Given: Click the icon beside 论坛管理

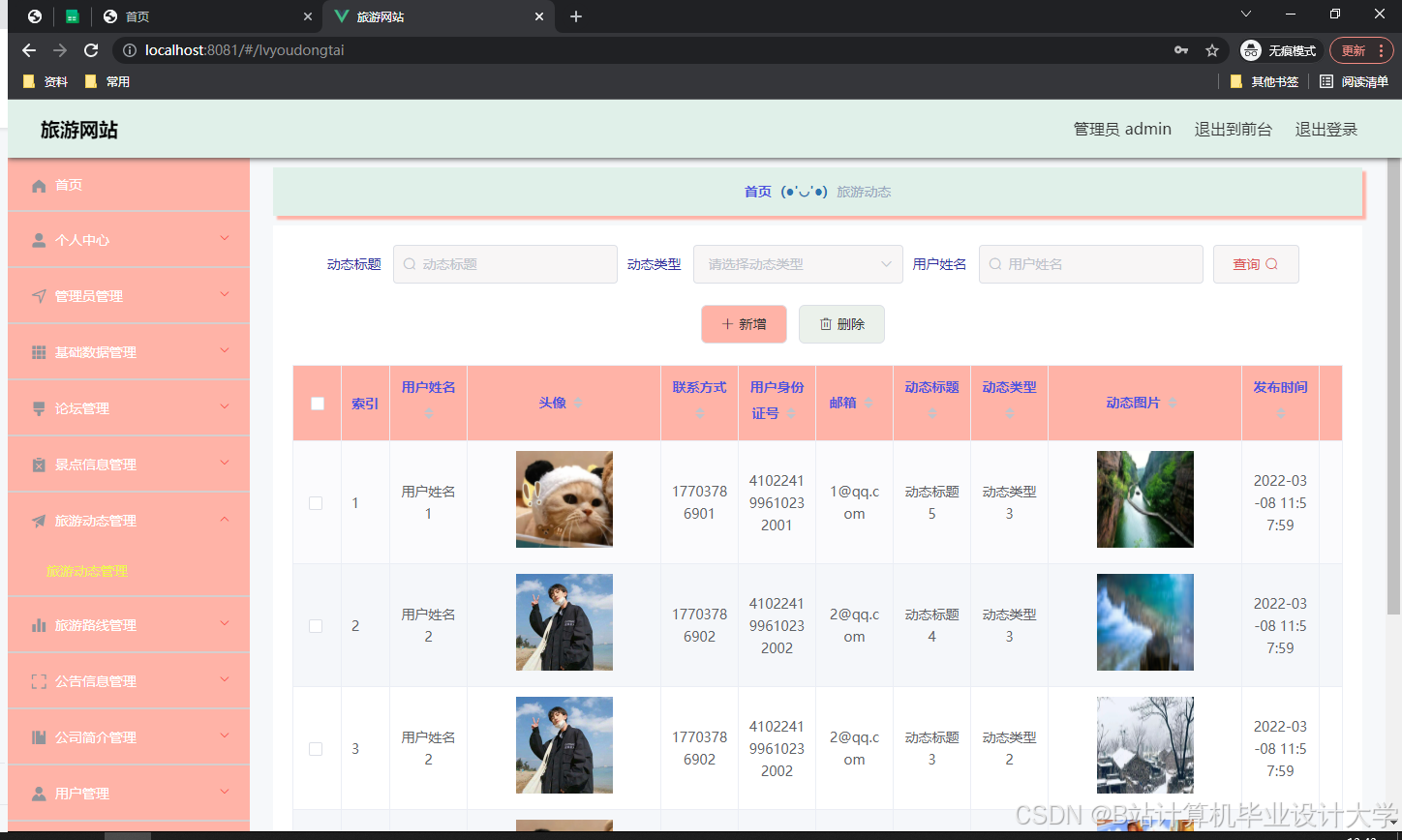Looking at the screenshot, I should pos(39,408).
